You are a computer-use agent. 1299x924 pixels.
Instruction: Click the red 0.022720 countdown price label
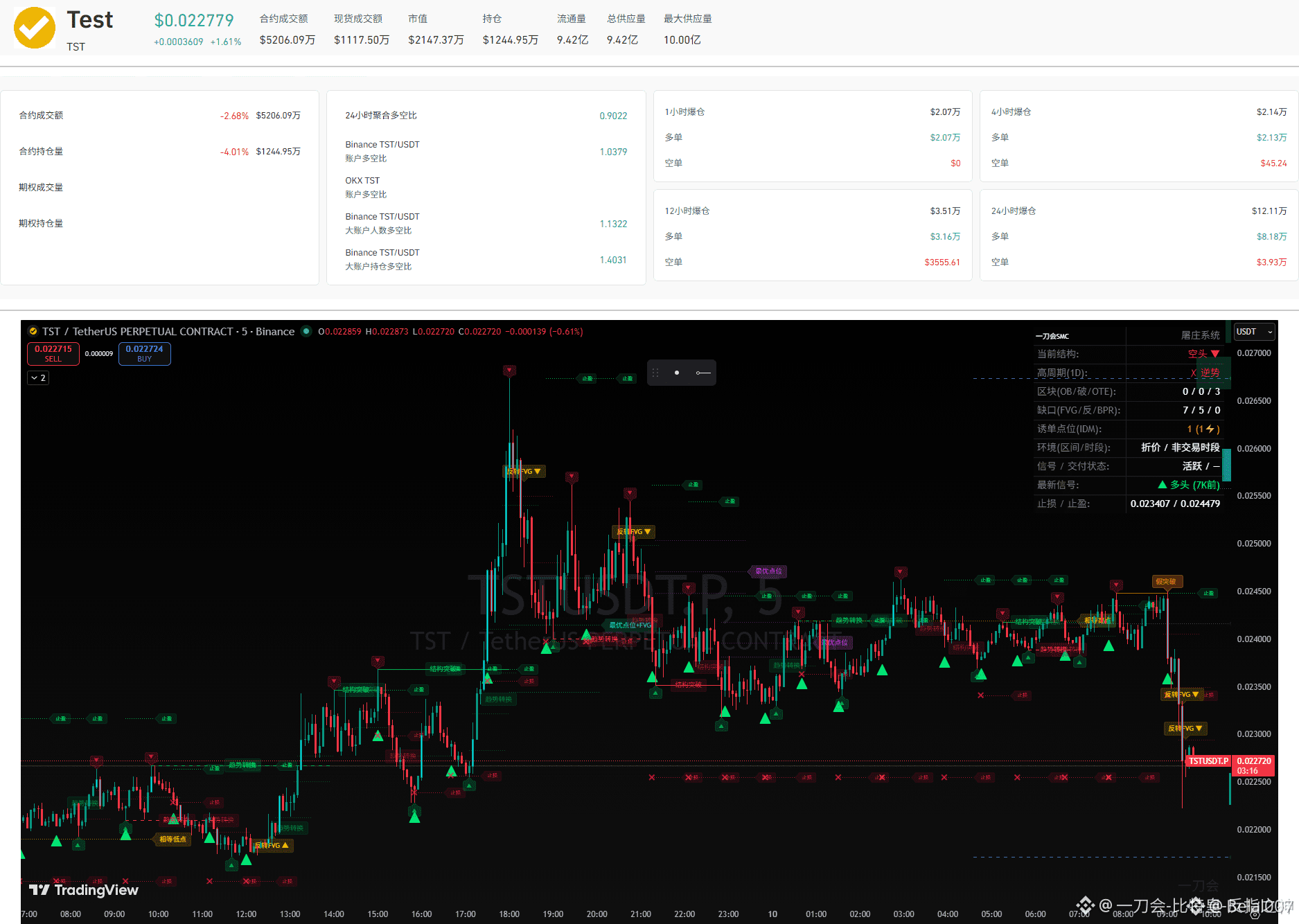pyautogui.click(x=1253, y=765)
